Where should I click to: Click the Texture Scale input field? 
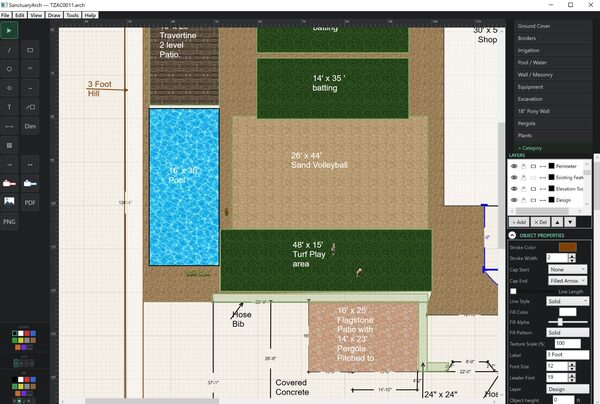567,344
